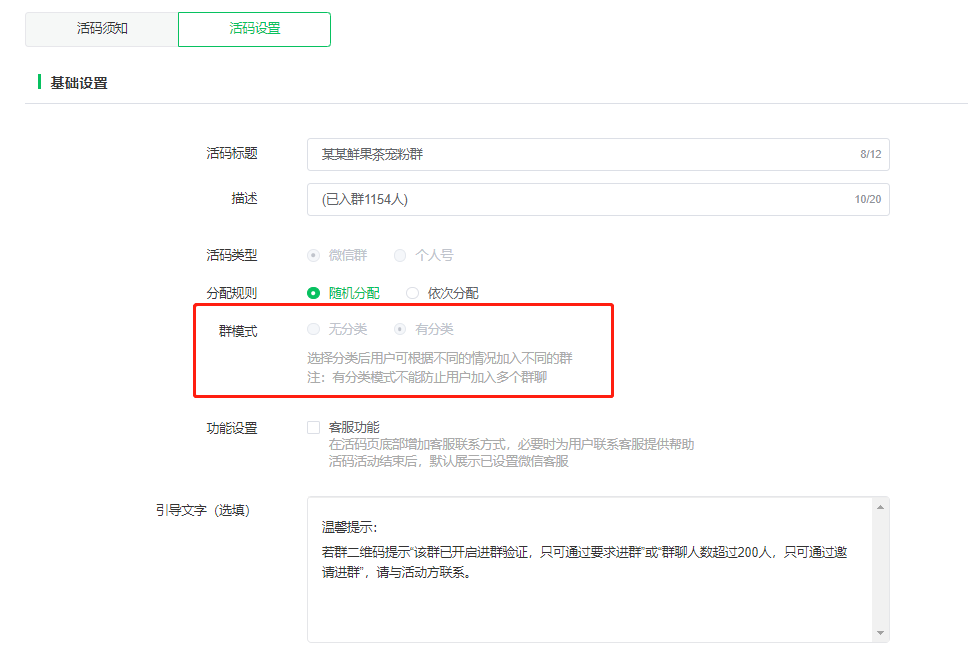Select 随机分配 allocation rule

[314, 294]
